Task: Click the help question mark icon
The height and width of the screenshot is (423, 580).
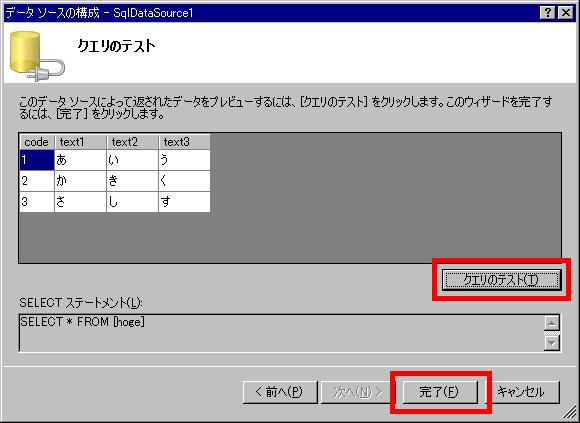Action: (x=548, y=13)
